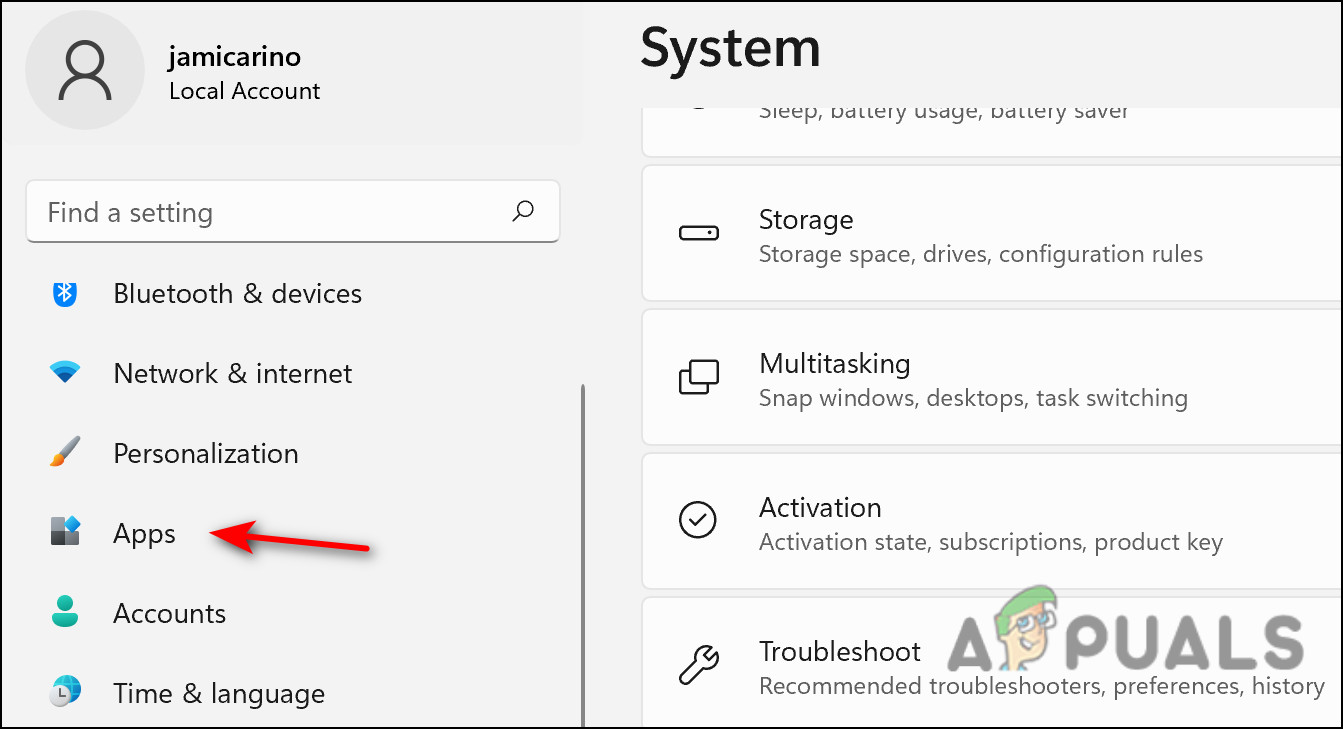
Task: Select the Multitasking windows icon
Action: [699, 377]
